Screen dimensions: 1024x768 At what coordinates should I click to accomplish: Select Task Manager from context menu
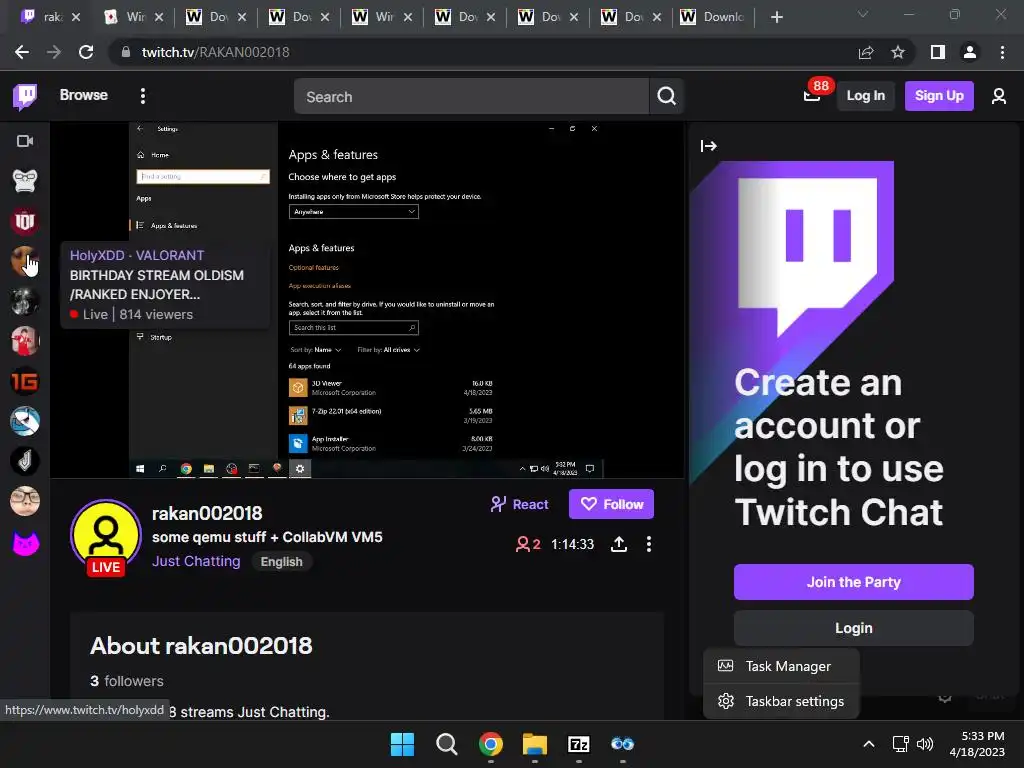(781, 666)
